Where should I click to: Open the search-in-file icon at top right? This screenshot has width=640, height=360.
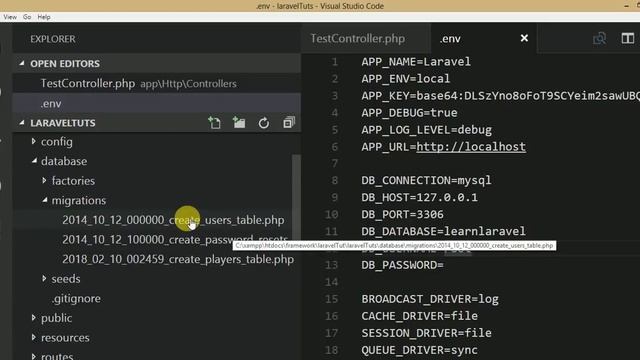pyautogui.click(x=600, y=38)
